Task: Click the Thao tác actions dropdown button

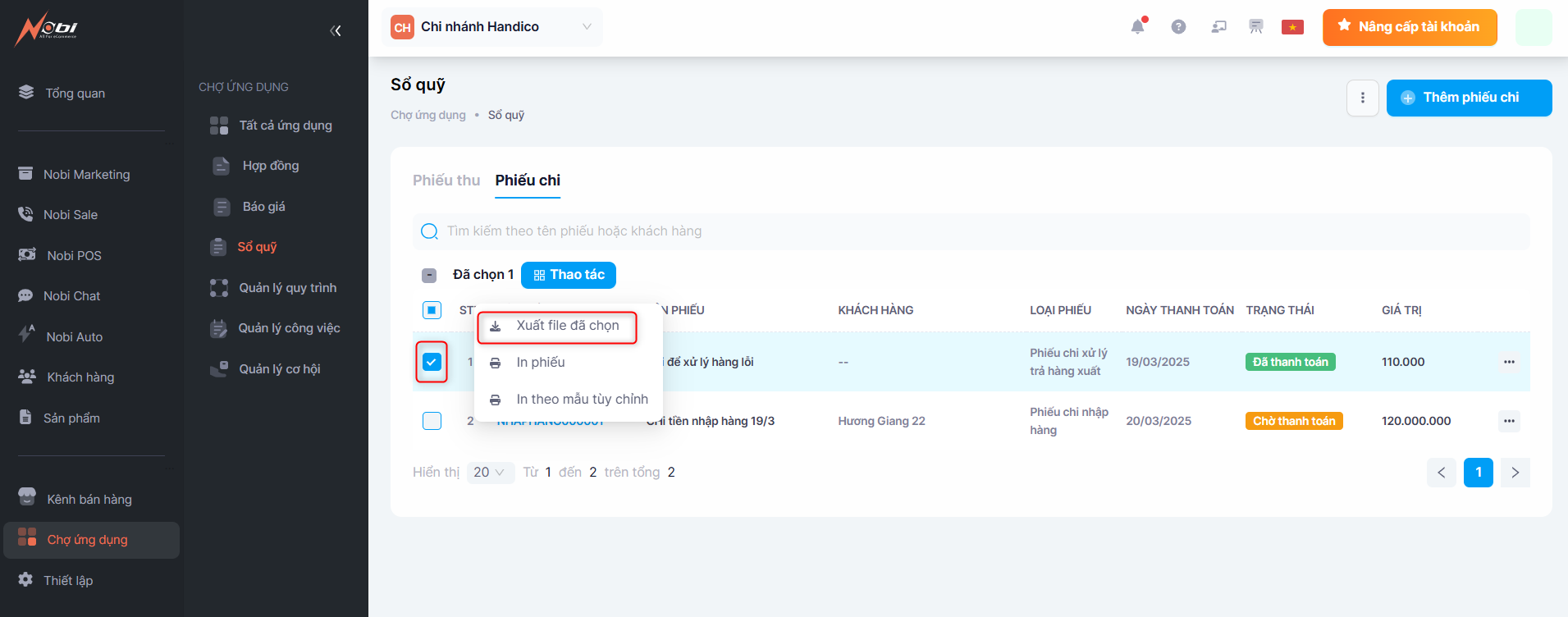Action: pos(568,275)
